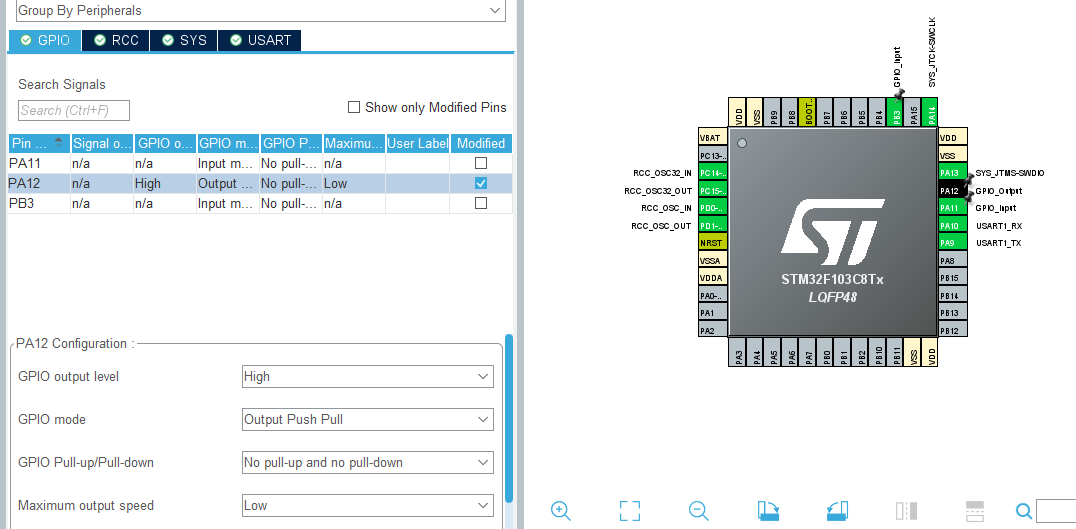Click the PA12 configuration vertical scrollbar
This screenshot has height=529, width=1076.
508,419
